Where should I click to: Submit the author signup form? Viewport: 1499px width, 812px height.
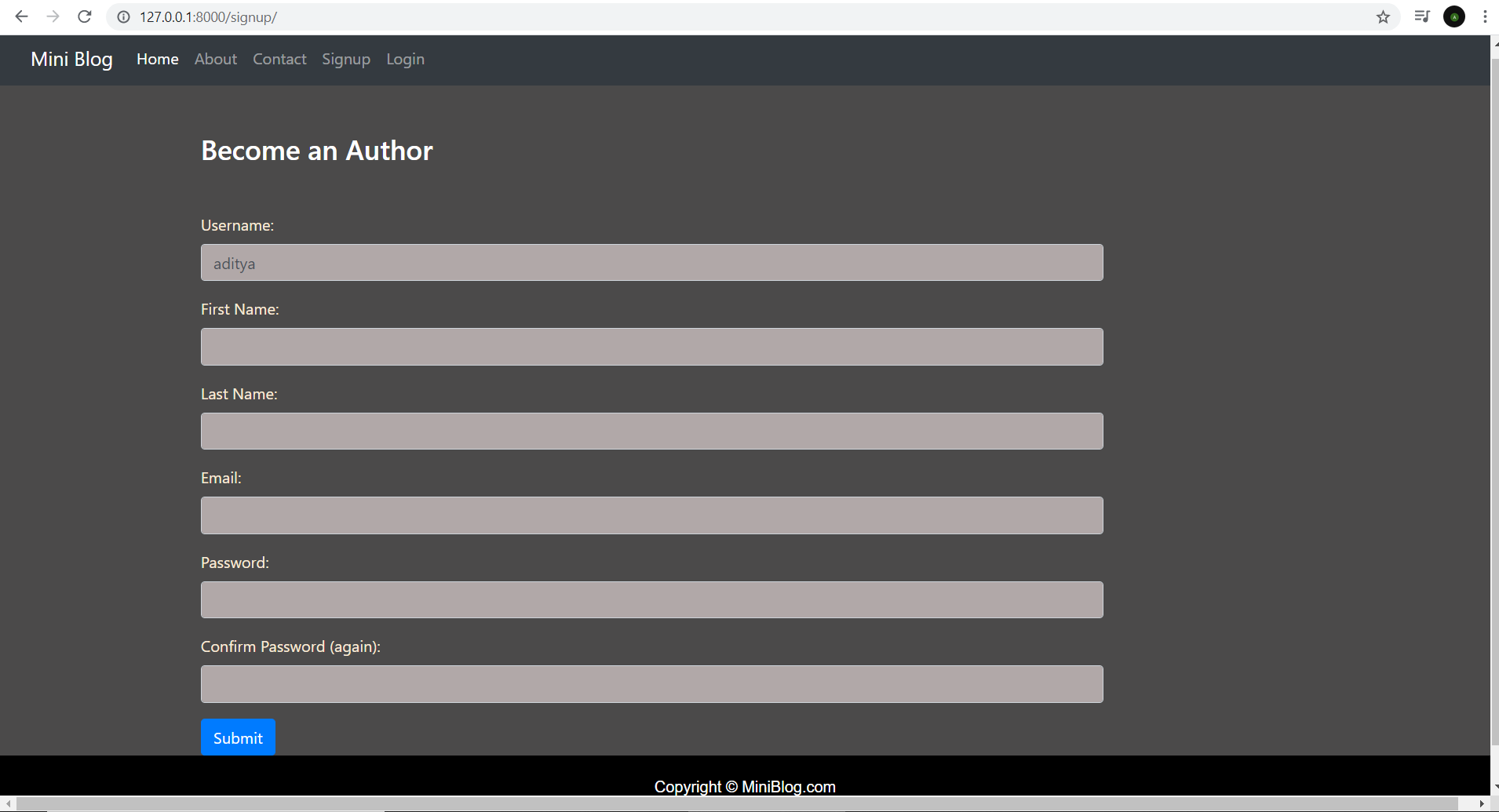click(238, 737)
